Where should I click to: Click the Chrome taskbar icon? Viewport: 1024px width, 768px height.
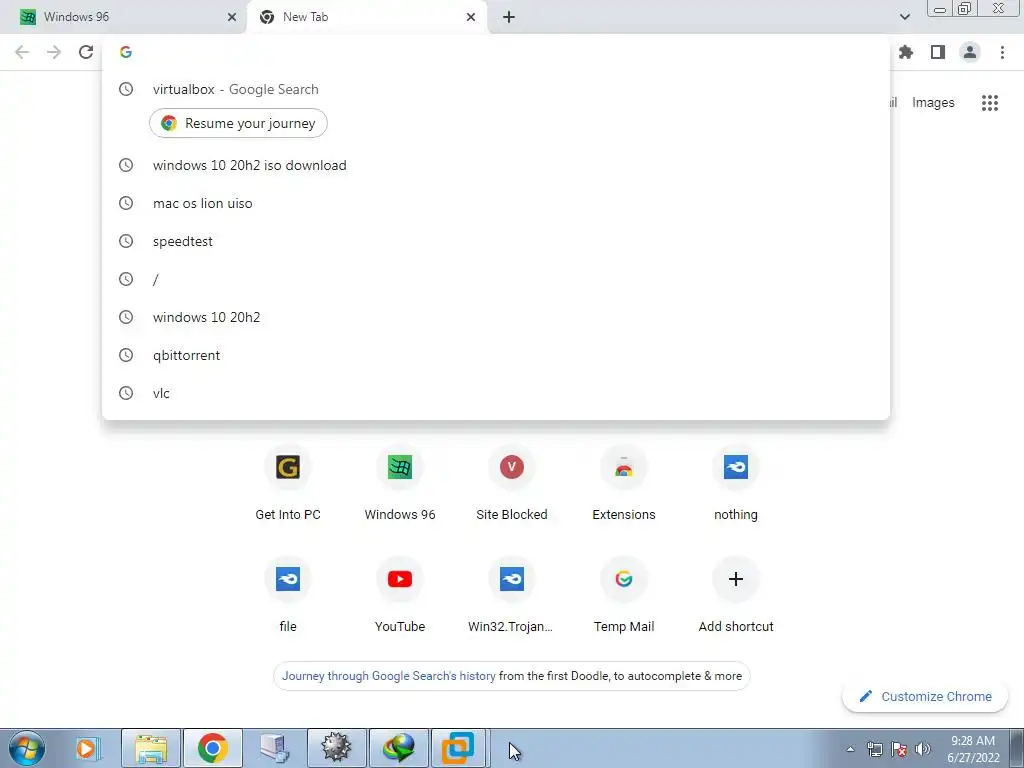[213, 748]
